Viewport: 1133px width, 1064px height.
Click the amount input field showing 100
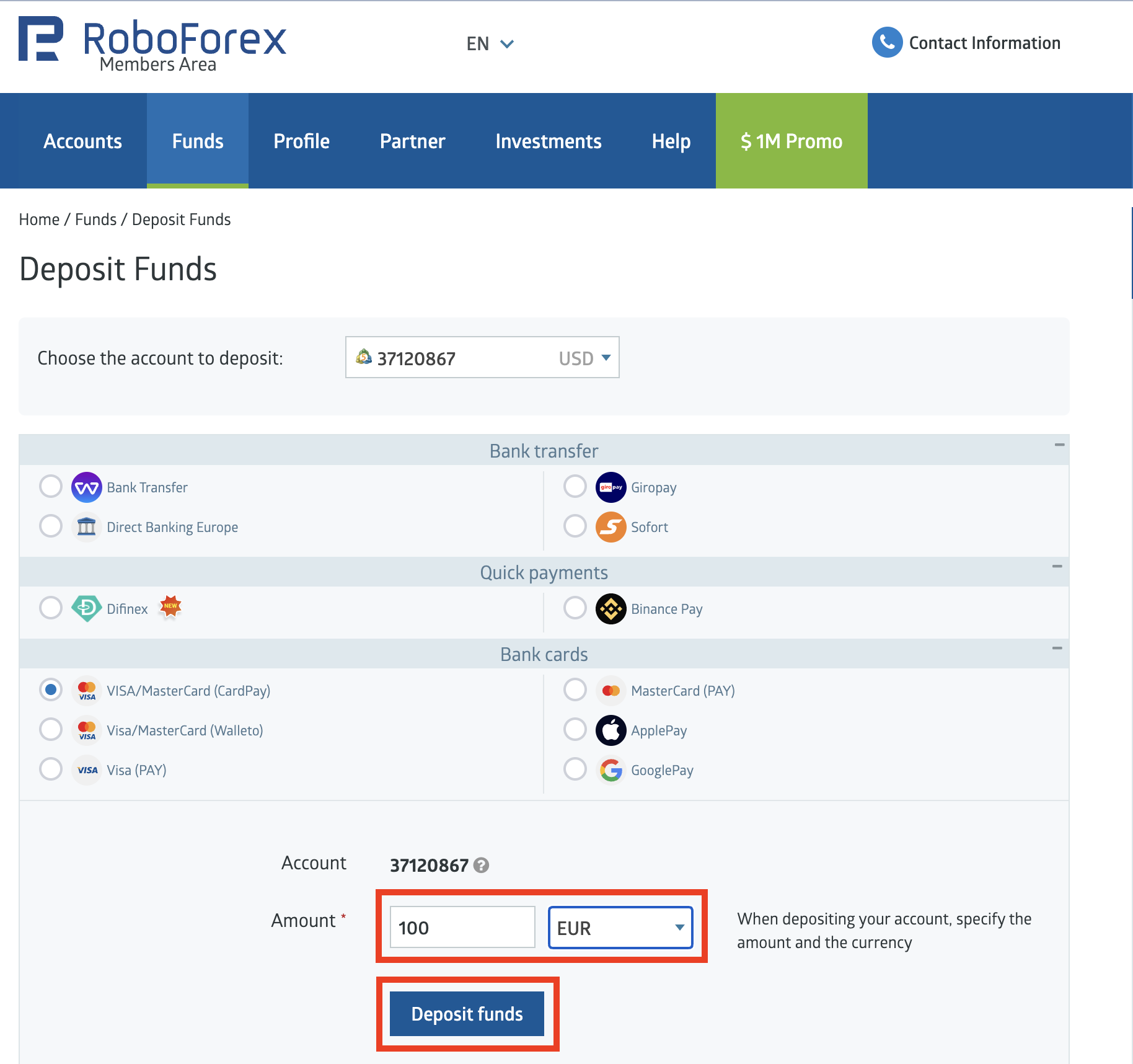click(x=462, y=928)
